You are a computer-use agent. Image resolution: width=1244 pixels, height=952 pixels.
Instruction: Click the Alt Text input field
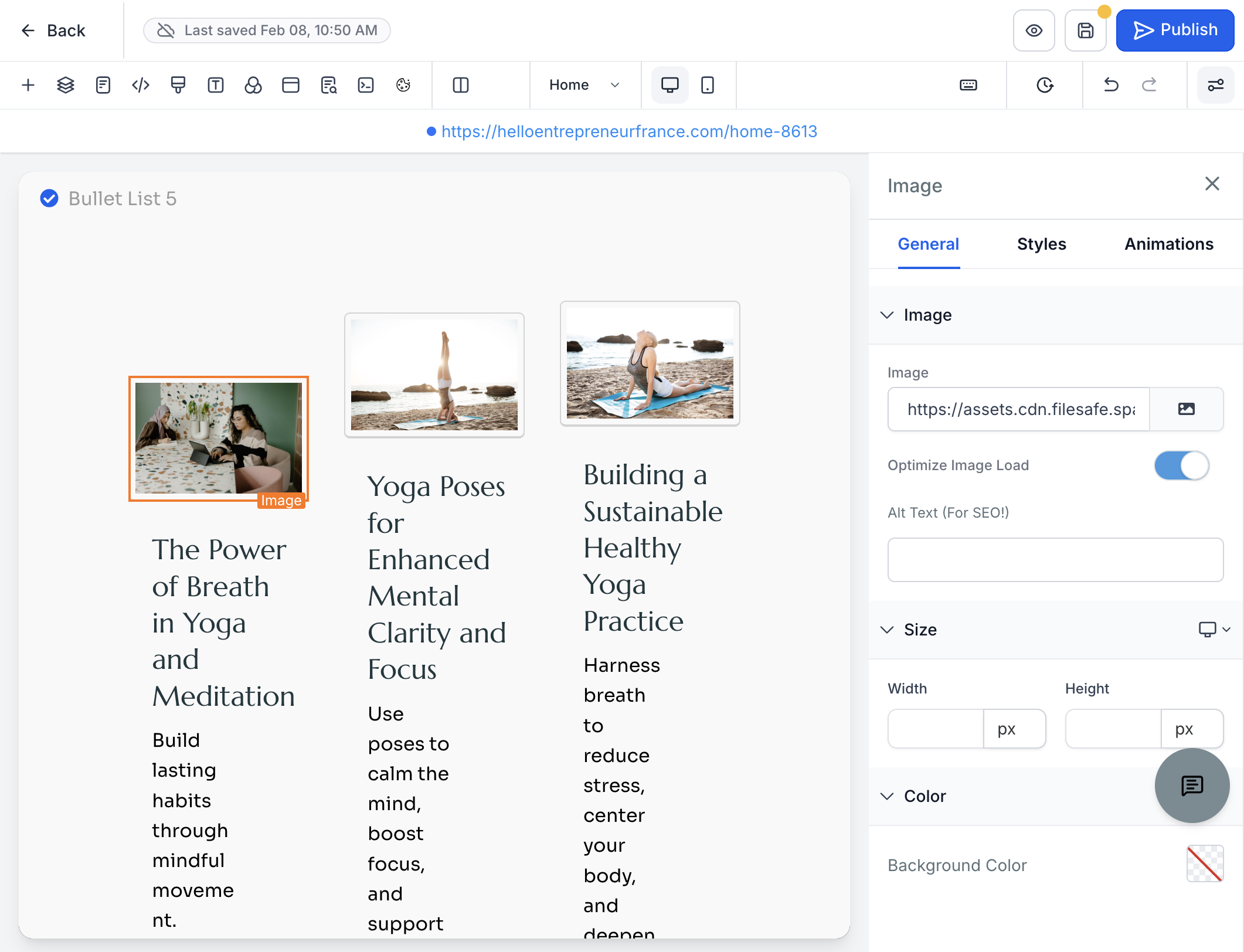[1055, 560]
